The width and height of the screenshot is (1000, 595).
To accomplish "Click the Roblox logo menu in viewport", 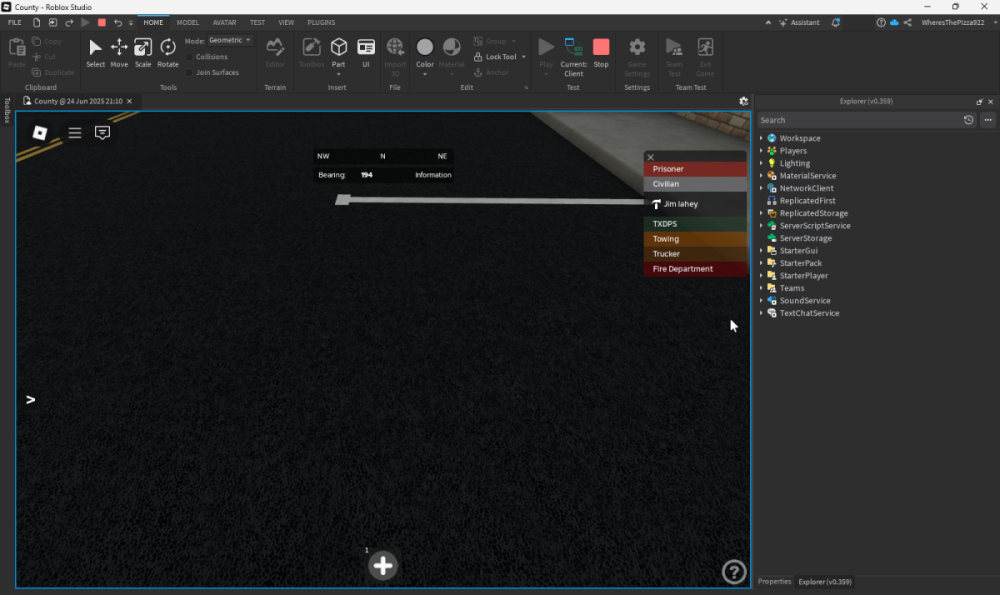I will coord(40,132).
